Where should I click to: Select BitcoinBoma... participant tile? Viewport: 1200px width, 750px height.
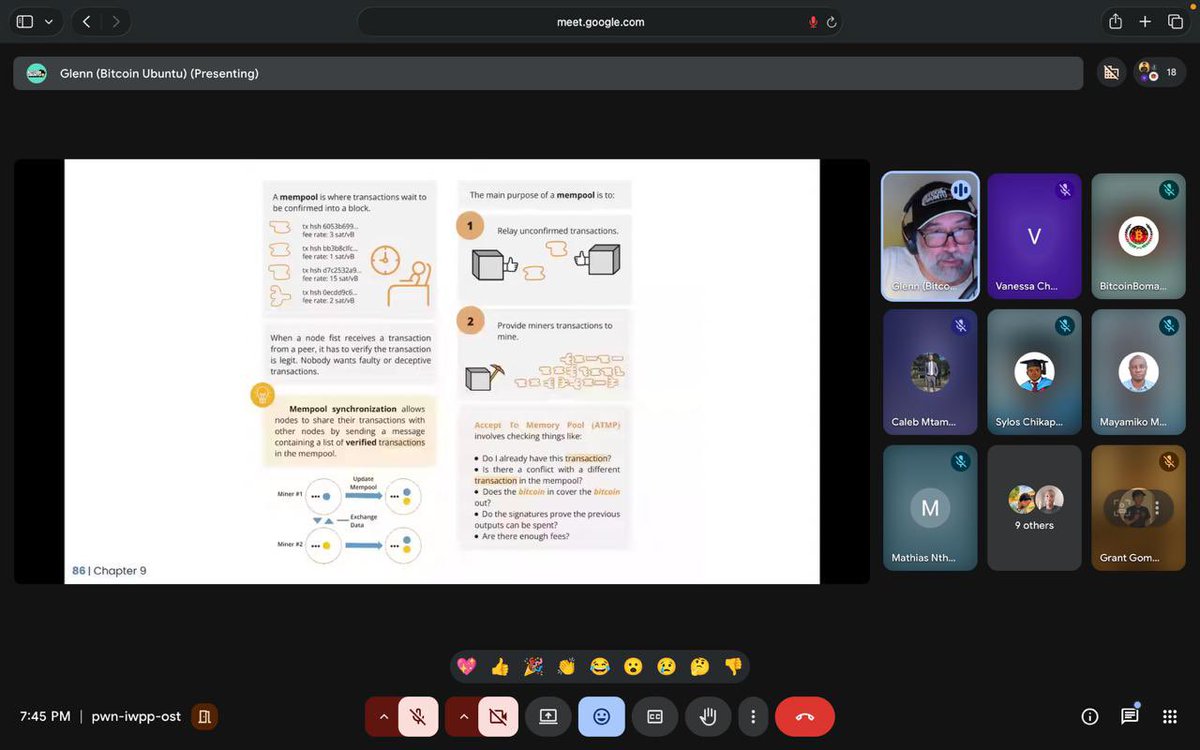coord(1138,236)
